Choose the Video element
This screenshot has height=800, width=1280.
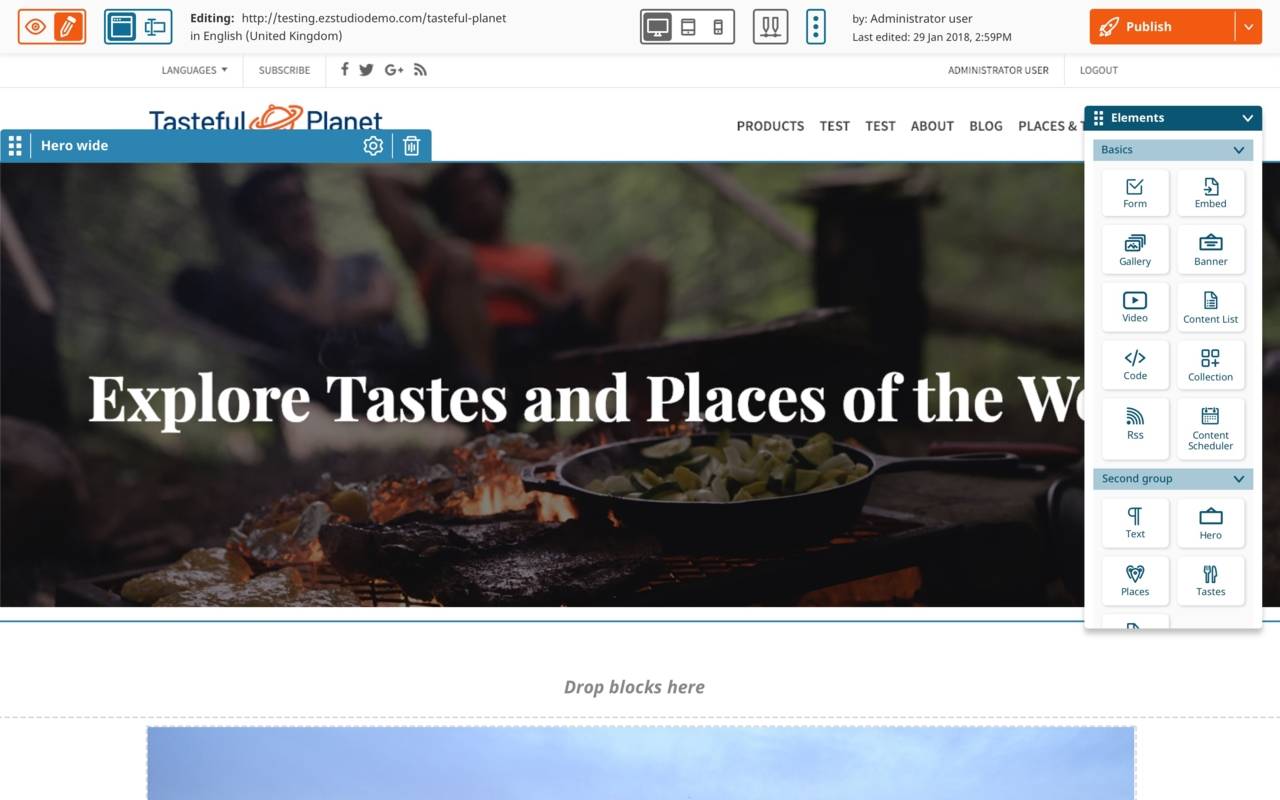pyautogui.click(x=1135, y=307)
